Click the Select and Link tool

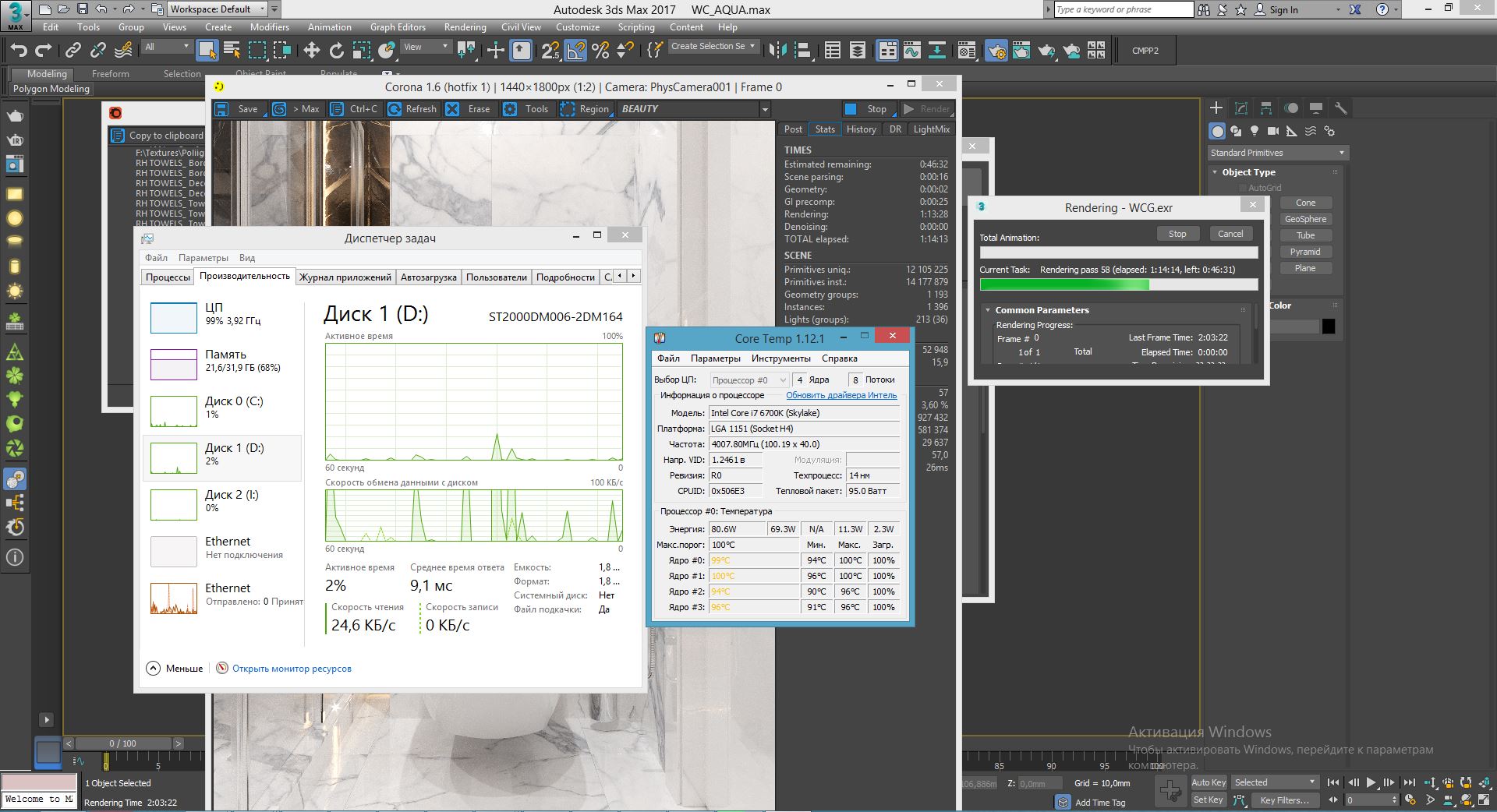[73, 51]
